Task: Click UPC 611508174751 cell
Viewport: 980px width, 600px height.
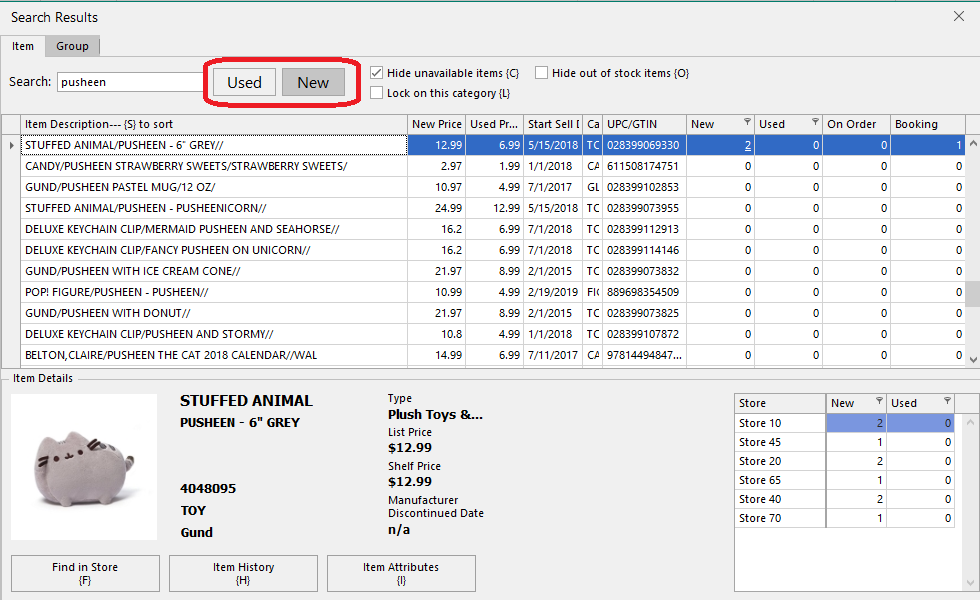Action: [644, 166]
